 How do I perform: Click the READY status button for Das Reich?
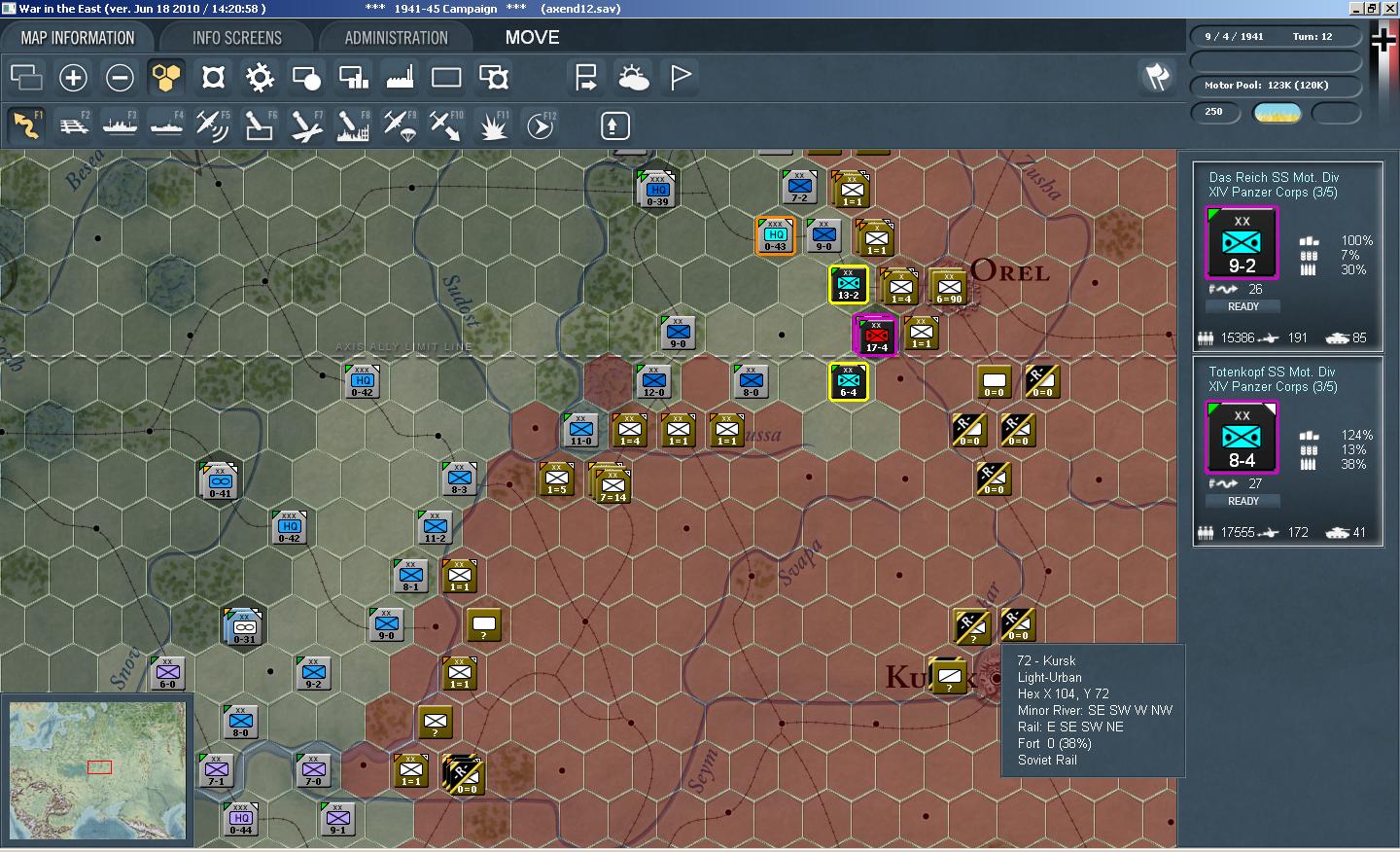coord(1242,305)
